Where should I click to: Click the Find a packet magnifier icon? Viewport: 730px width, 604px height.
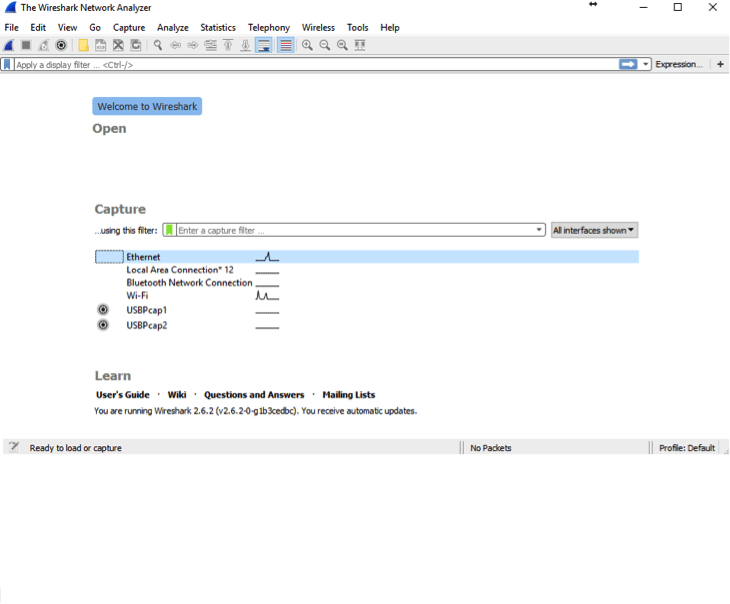[x=158, y=45]
